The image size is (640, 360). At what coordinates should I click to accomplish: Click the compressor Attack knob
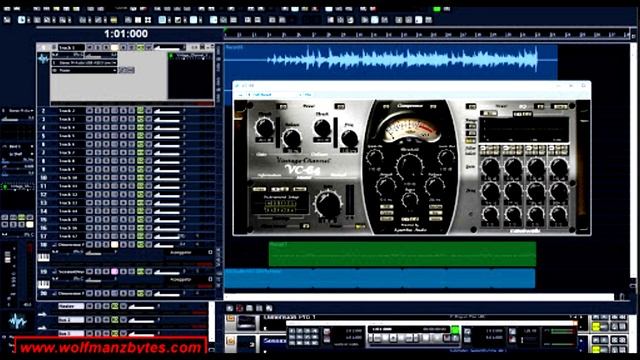pyautogui.click(x=385, y=186)
